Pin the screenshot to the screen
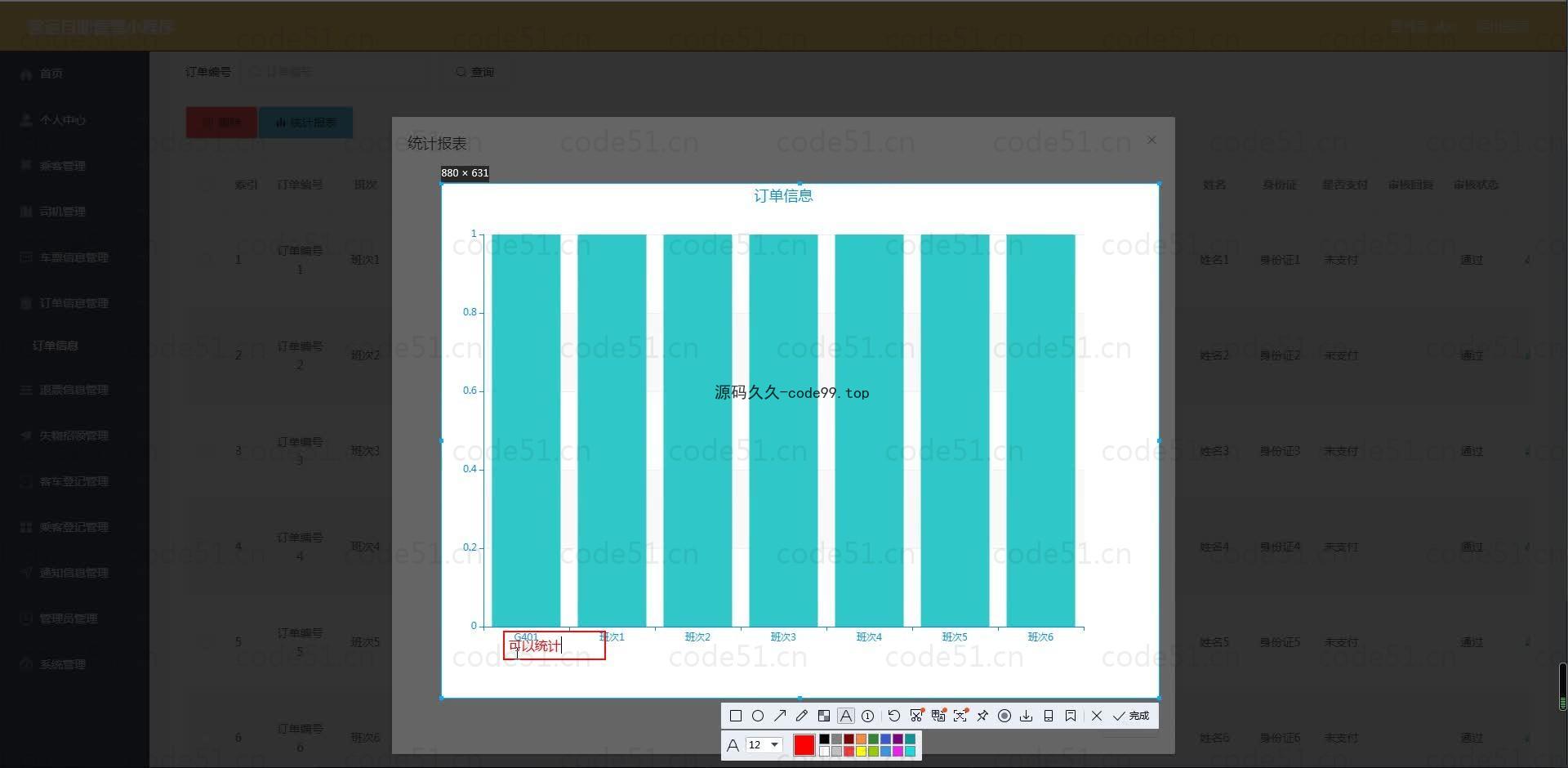The height and width of the screenshot is (768, 1568). (982, 716)
